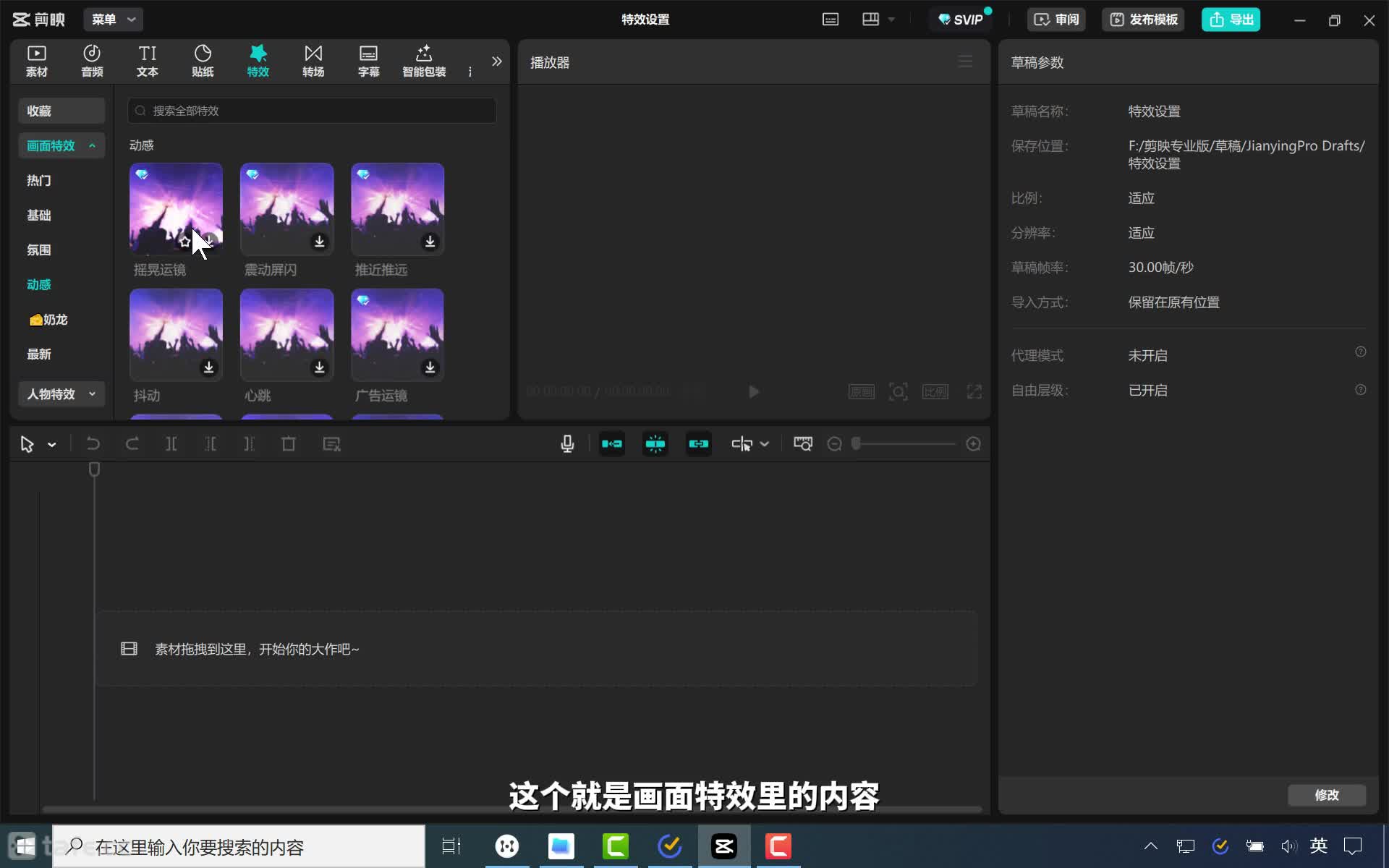This screenshot has height=868, width=1389.
Task: Click the timeline zoom slider
Action: [904, 444]
